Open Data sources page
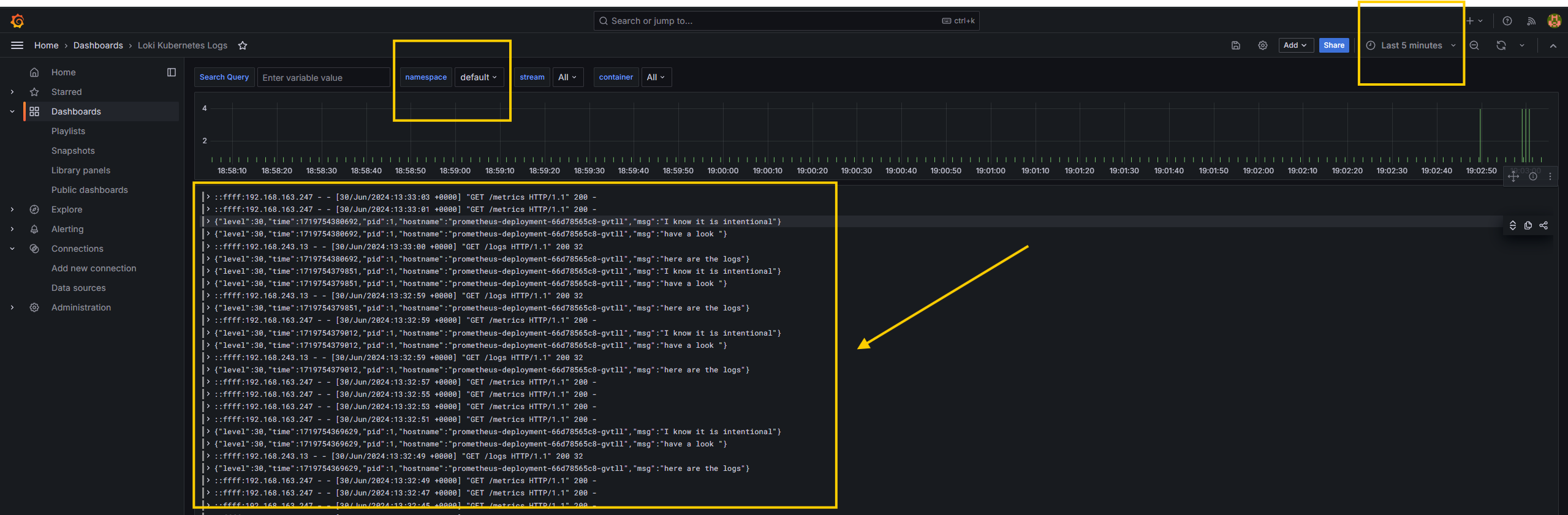Image resolution: width=1568 pixels, height=515 pixels. 78,288
